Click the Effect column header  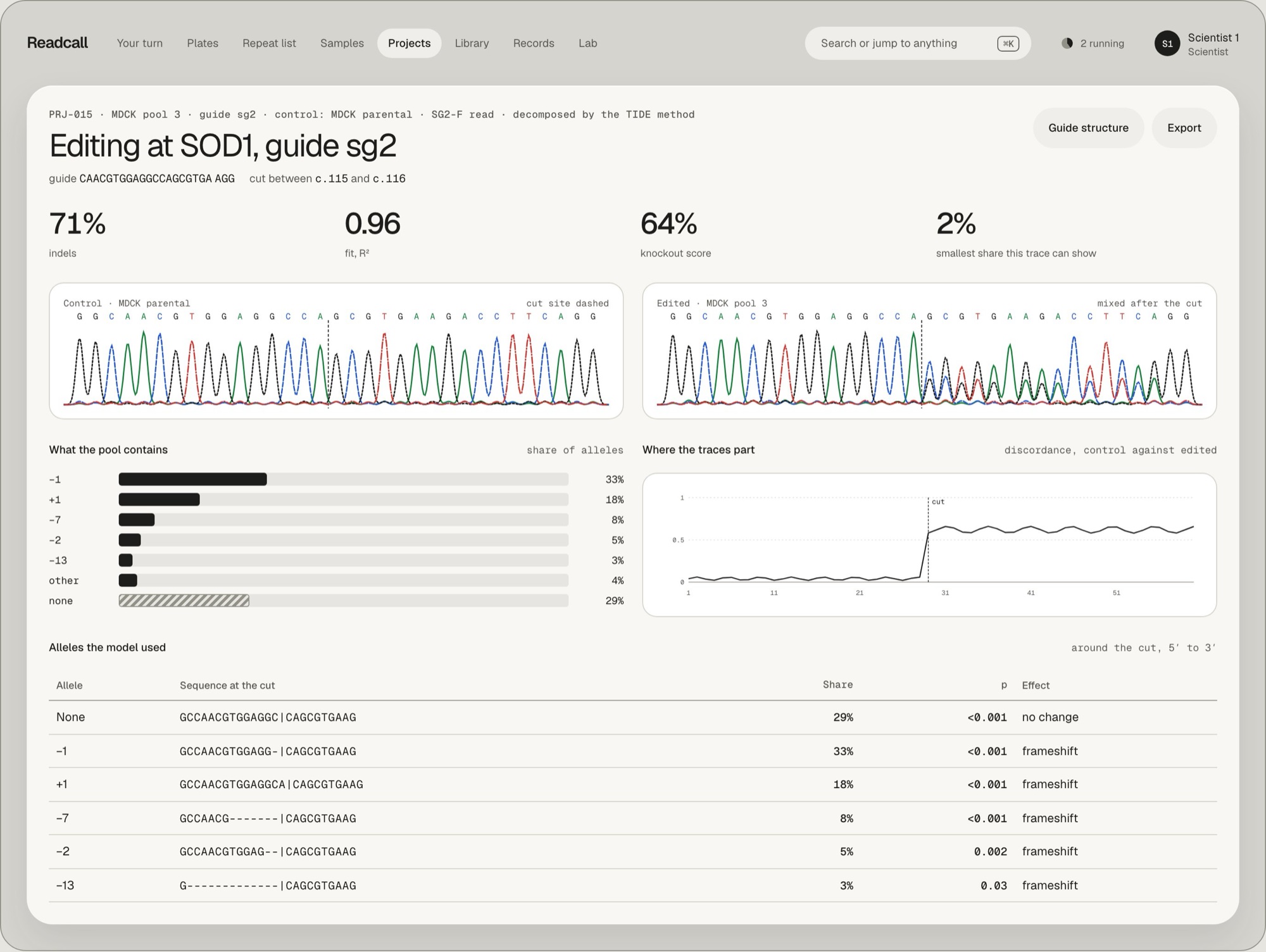click(x=1036, y=686)
